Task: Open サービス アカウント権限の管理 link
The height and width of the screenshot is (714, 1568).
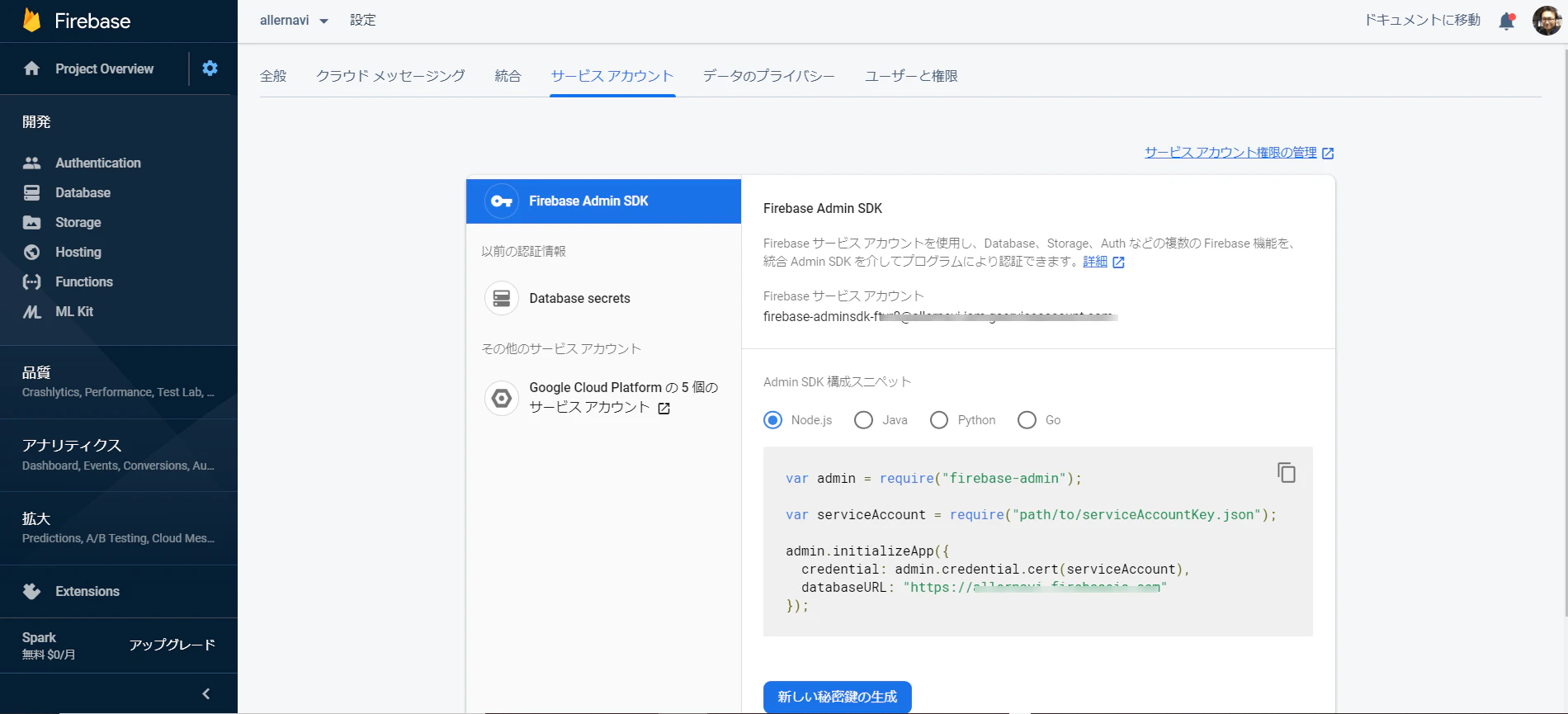Action: [x=1239, y=153]
